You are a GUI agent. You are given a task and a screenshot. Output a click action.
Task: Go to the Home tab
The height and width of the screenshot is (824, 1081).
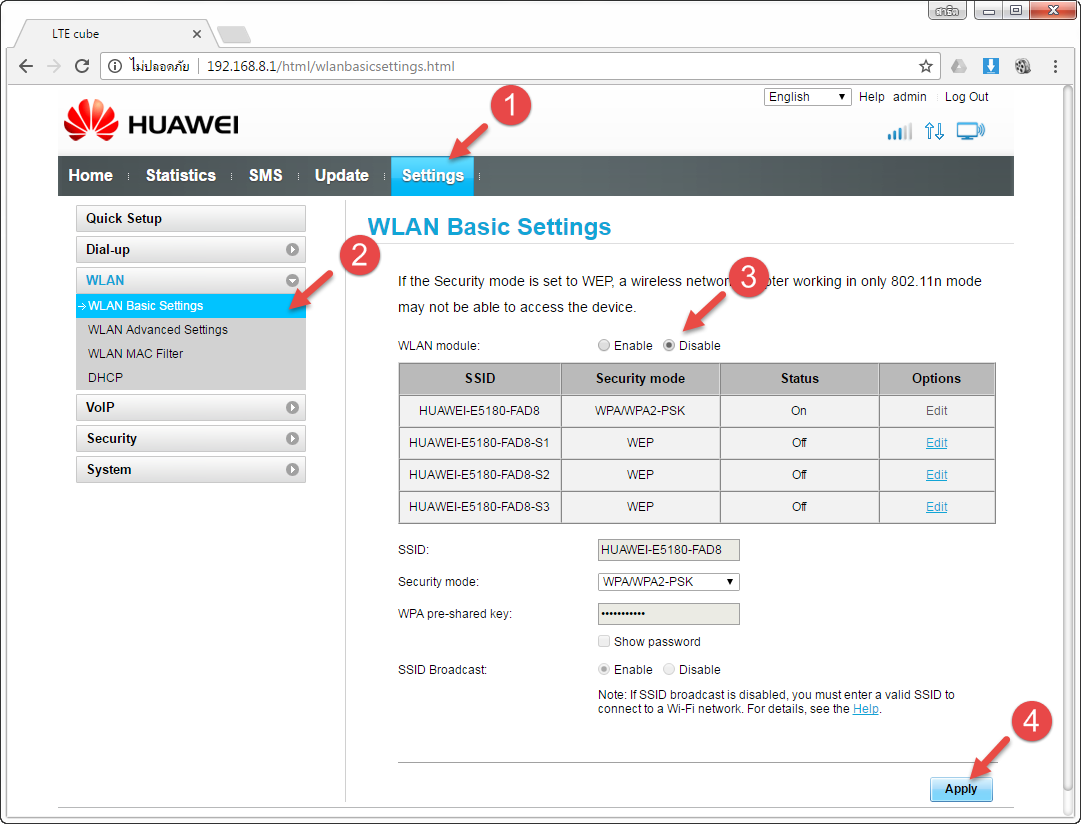pyautogui.click(x=90, y=176)
